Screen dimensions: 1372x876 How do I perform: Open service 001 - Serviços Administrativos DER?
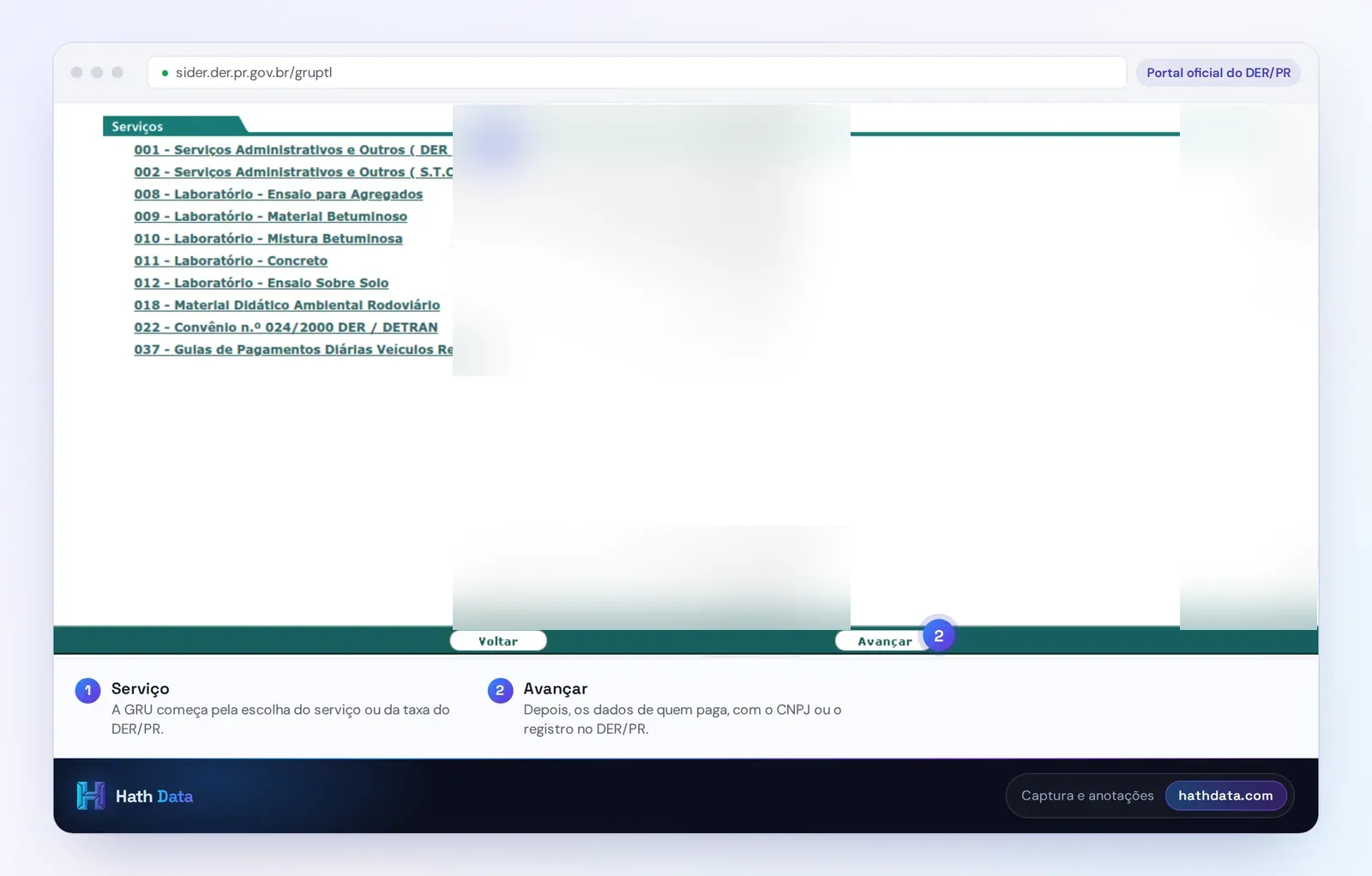click(292, 150)
